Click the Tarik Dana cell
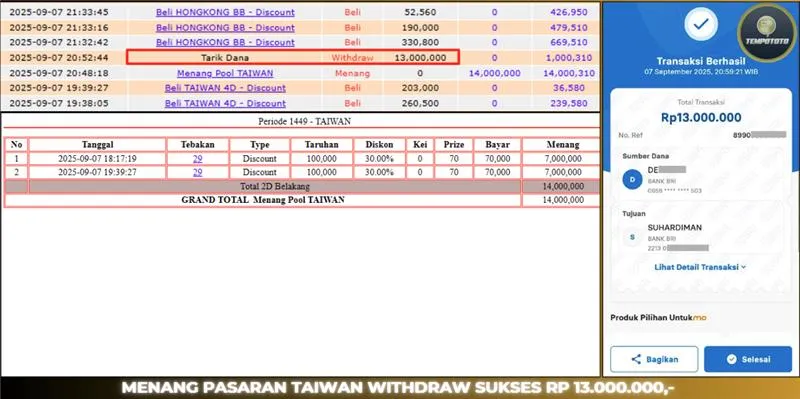 (x=224, y=58)
